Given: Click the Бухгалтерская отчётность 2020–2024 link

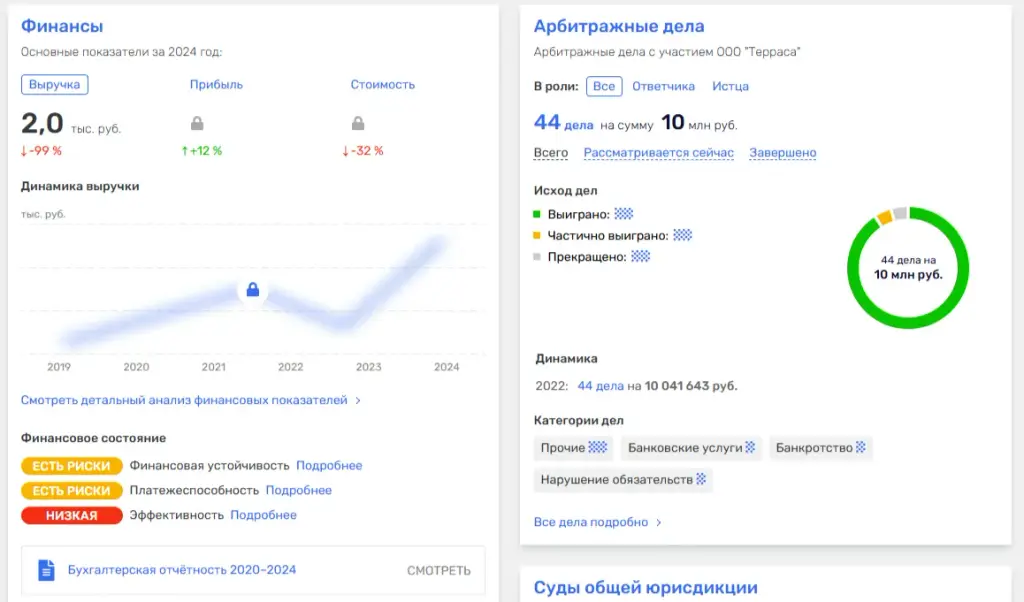Looking at the screenshot, I should tap(182, 570).
